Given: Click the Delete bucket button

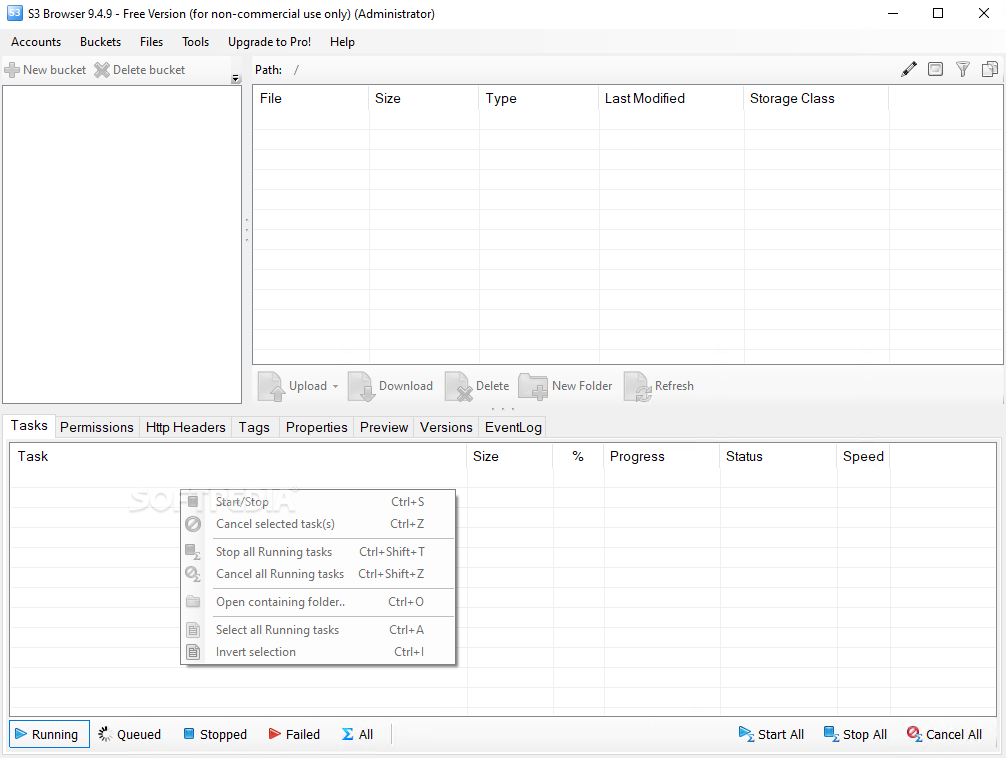Looking at the screenshot, I should click(x=139, y=69).
